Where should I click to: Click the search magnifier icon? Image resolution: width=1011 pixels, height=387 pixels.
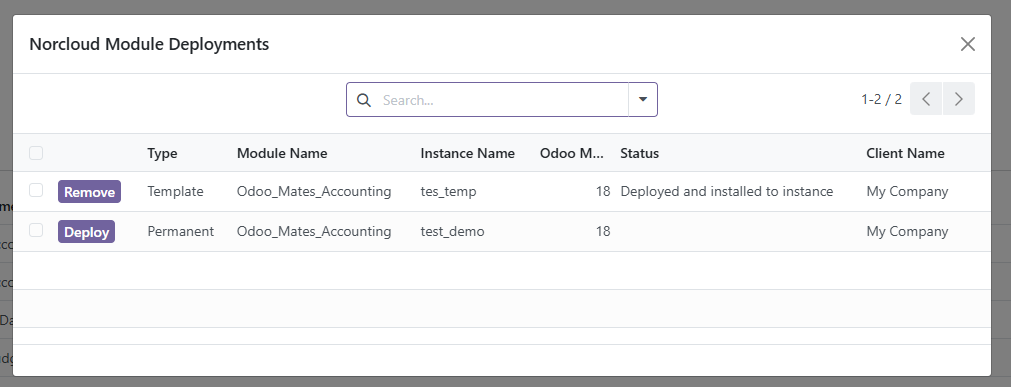364,100
